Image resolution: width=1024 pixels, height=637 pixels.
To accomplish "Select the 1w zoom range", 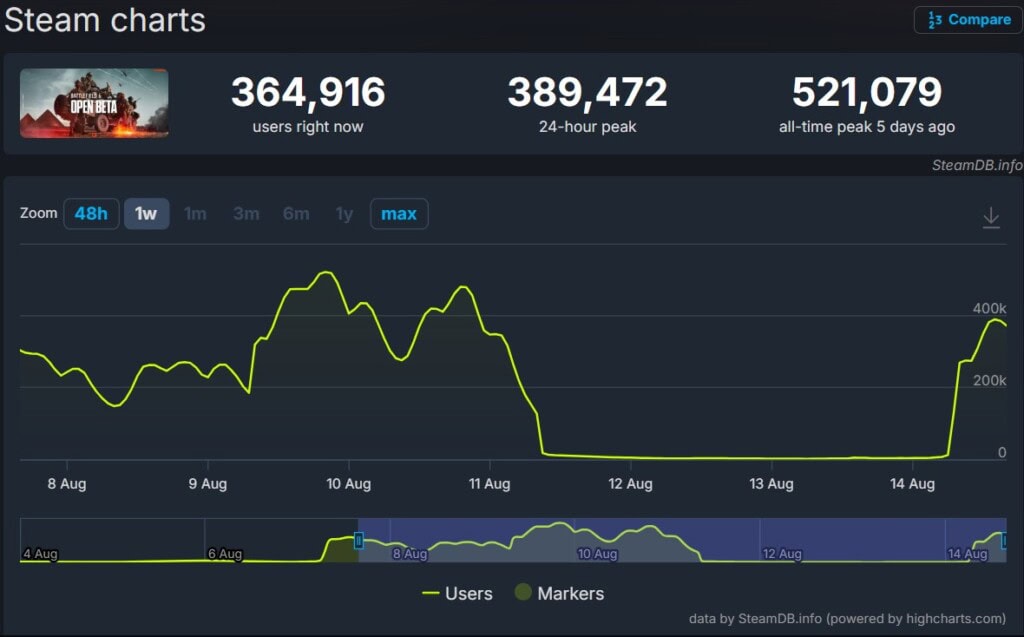I will [146, 214].
